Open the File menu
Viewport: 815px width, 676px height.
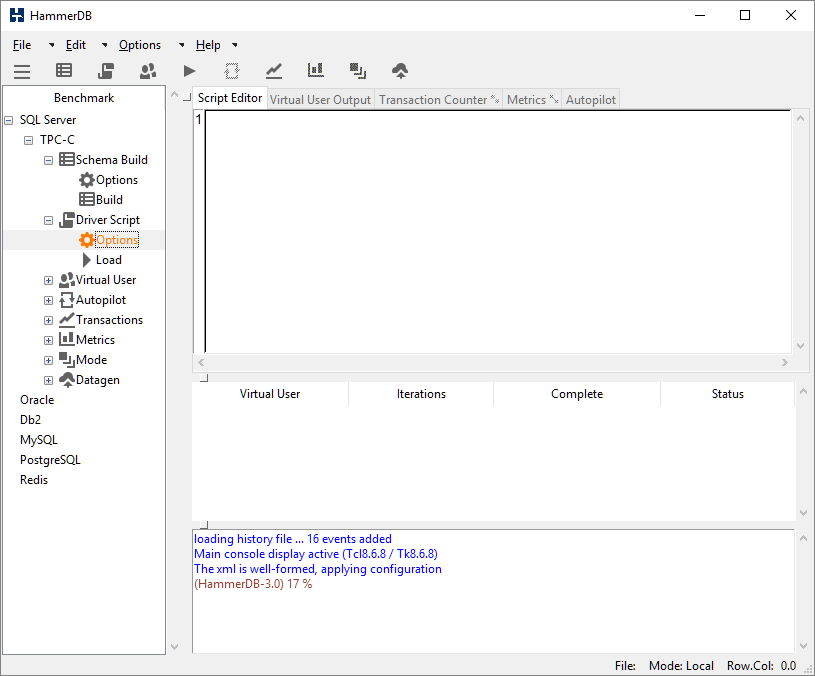pos(22,45)
